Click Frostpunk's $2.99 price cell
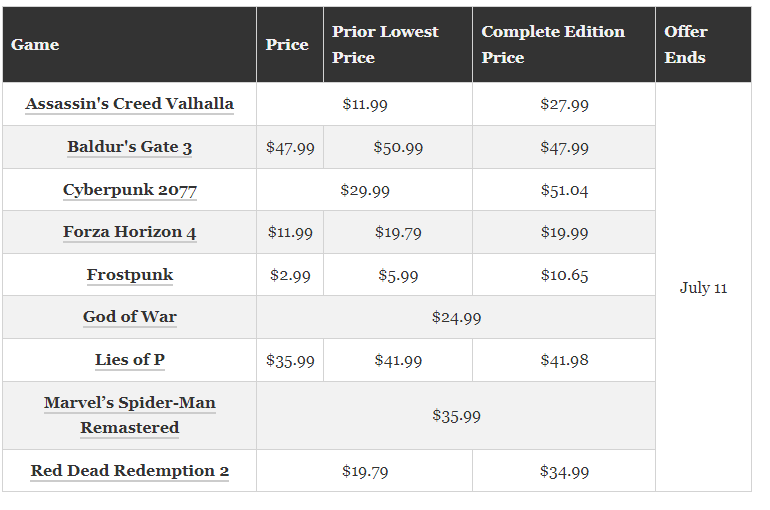 pyautogui.click(x=290, y=275)
